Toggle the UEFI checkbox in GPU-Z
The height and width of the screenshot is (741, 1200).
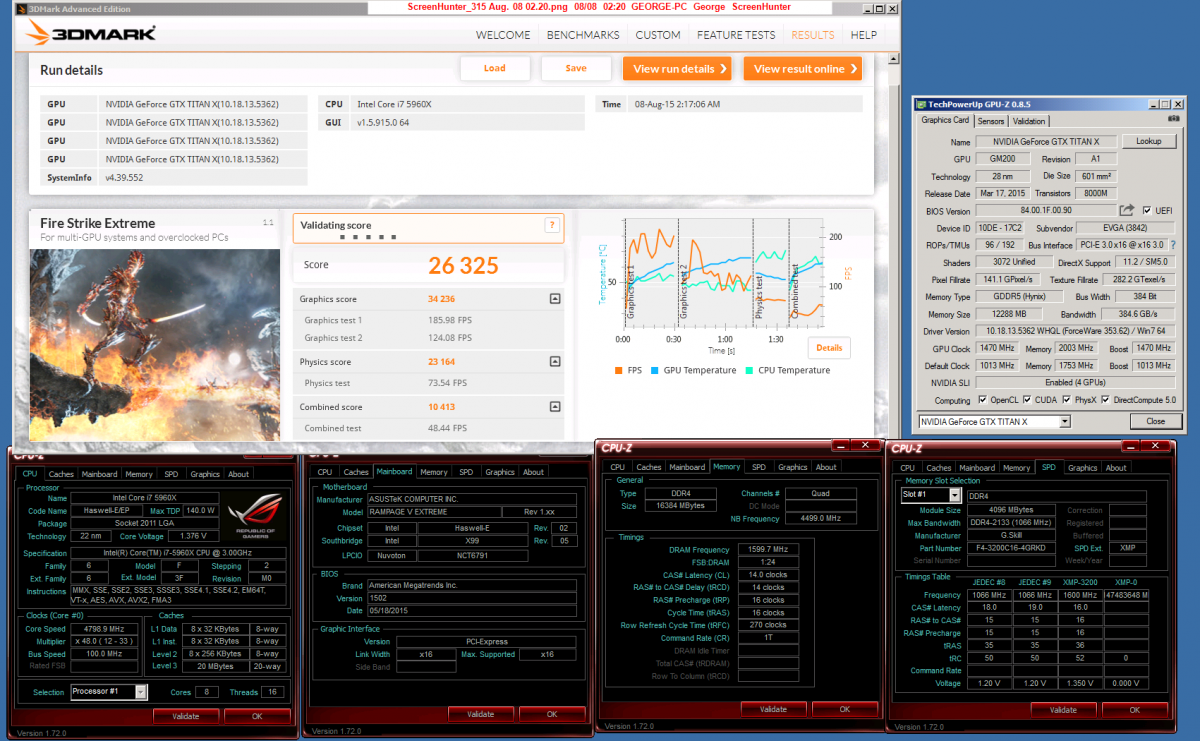(x=1145, y=211)
